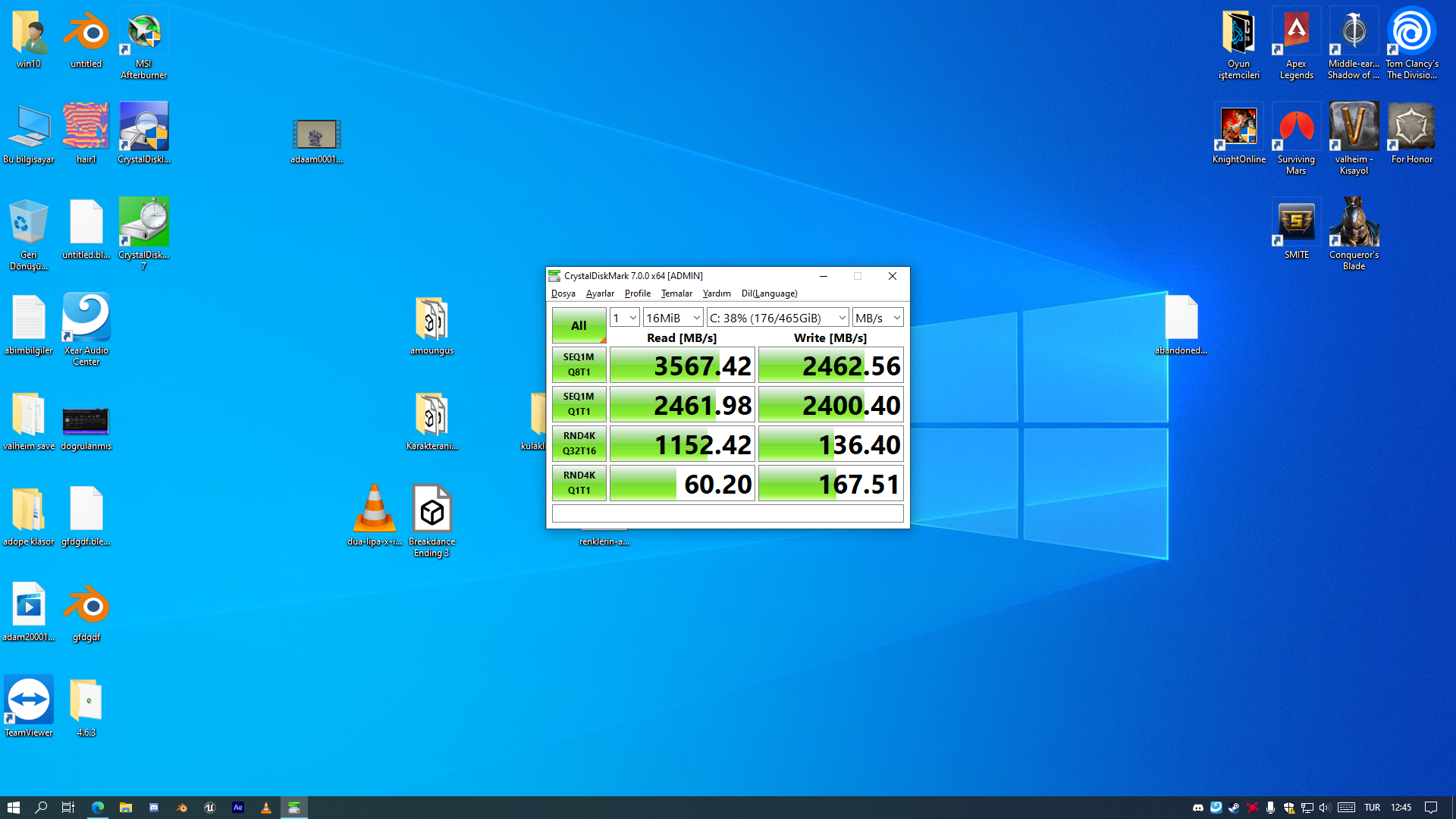Select the Conqueror's Blade shortcut
Viewport: 1456px width, 819px height.
coord(1354,234)
